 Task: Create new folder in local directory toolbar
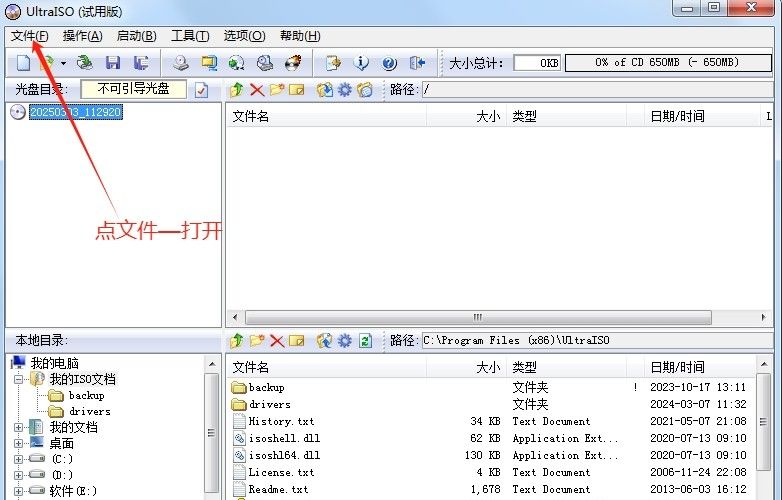click(x=257, y=340)
